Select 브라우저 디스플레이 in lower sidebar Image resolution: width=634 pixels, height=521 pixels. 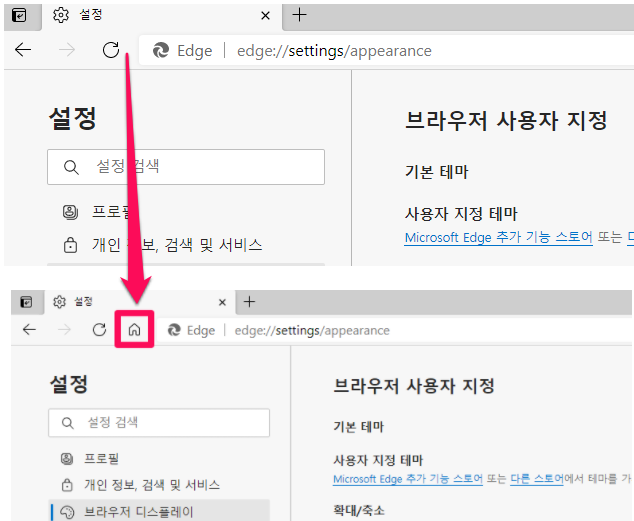tap(159, 512)
